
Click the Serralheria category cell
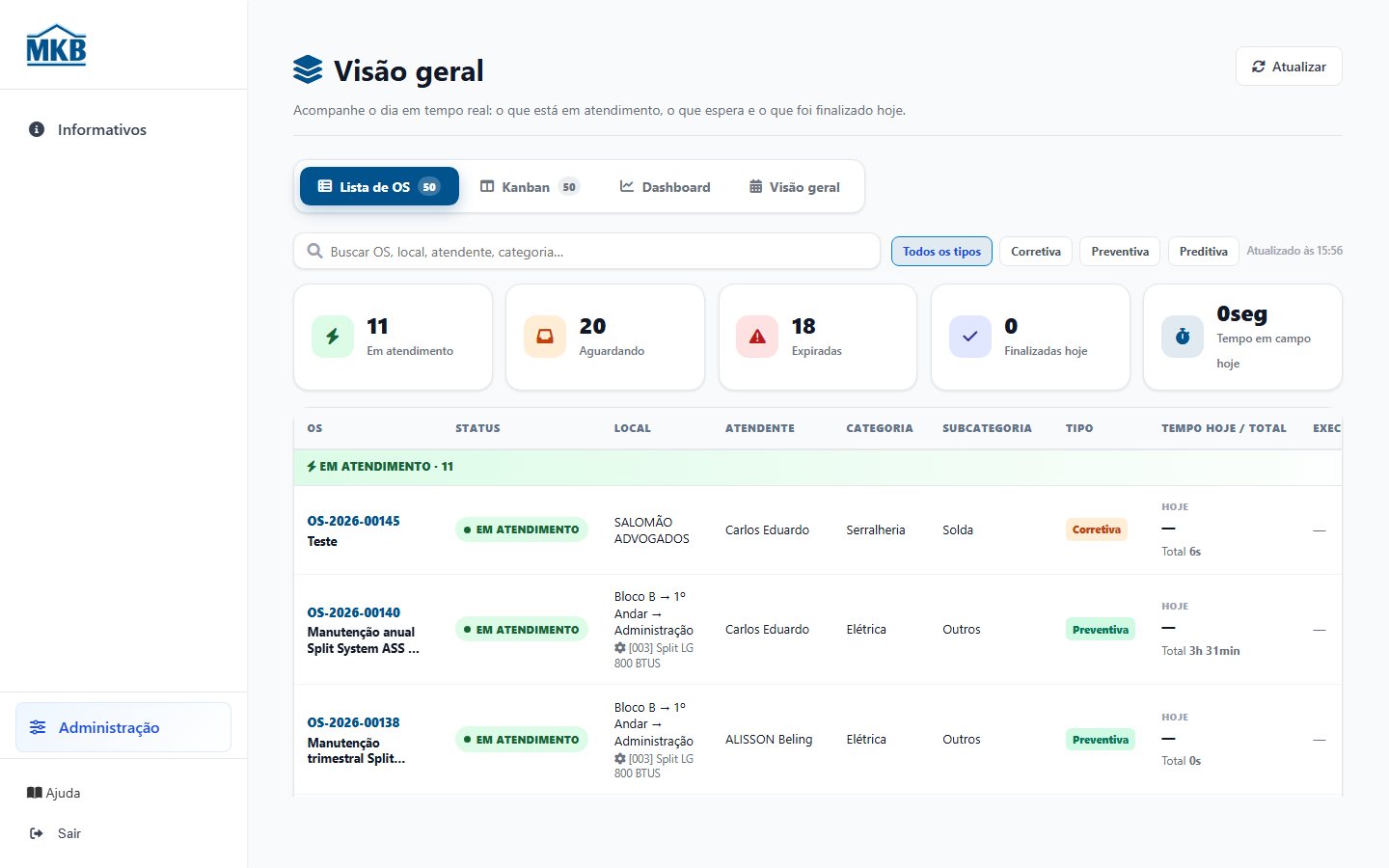click(x=876, y=529)
